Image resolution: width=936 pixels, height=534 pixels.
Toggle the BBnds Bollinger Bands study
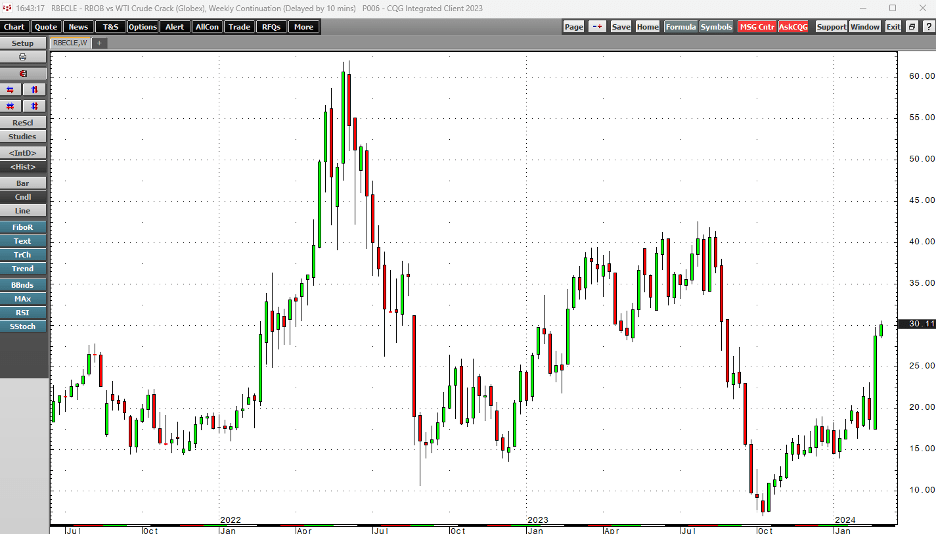click(23, 285)
